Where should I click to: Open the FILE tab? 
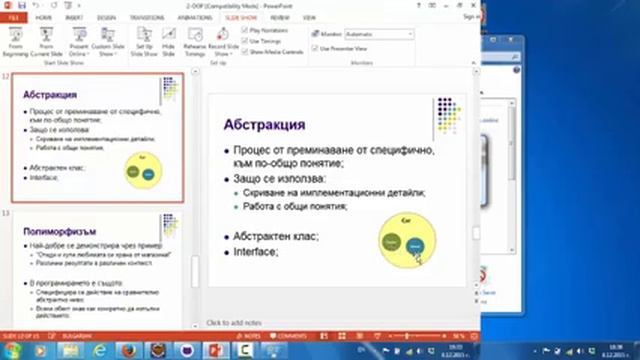13,18
